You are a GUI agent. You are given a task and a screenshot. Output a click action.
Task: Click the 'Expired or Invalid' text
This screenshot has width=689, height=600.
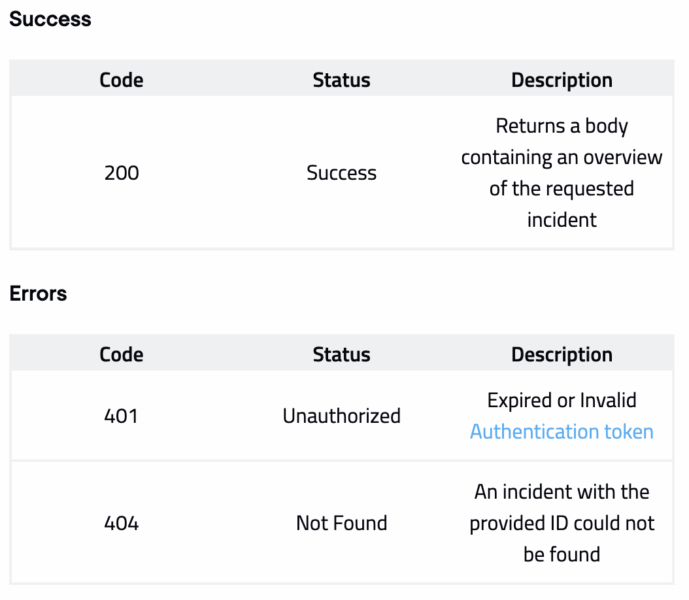561,401
